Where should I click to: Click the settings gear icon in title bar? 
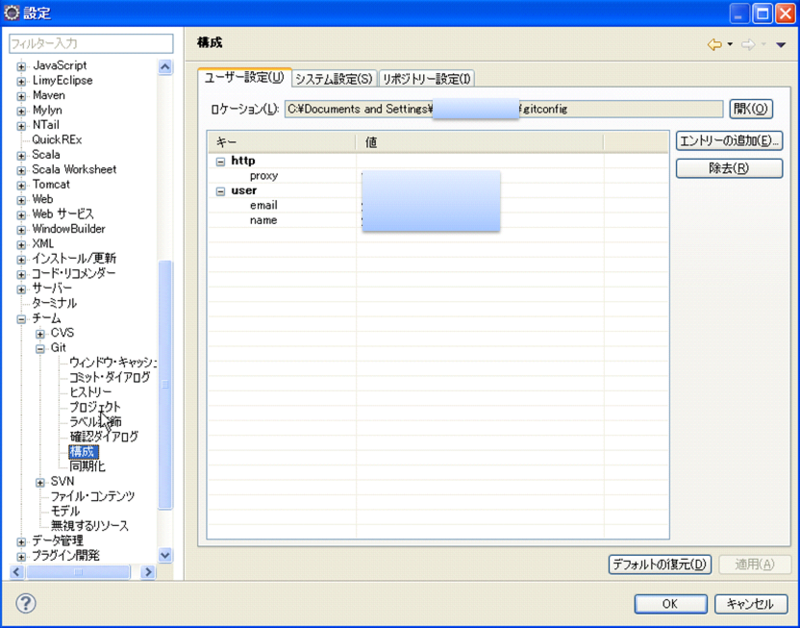(x=10, y=12)
